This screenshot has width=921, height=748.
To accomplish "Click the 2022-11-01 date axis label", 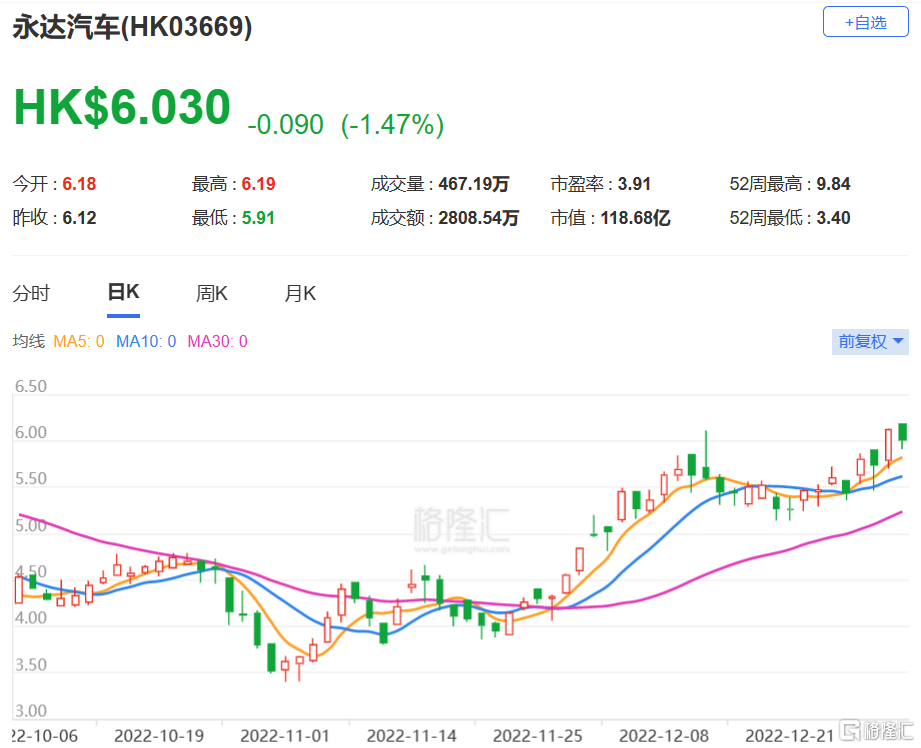I will [x=285, y=736].
